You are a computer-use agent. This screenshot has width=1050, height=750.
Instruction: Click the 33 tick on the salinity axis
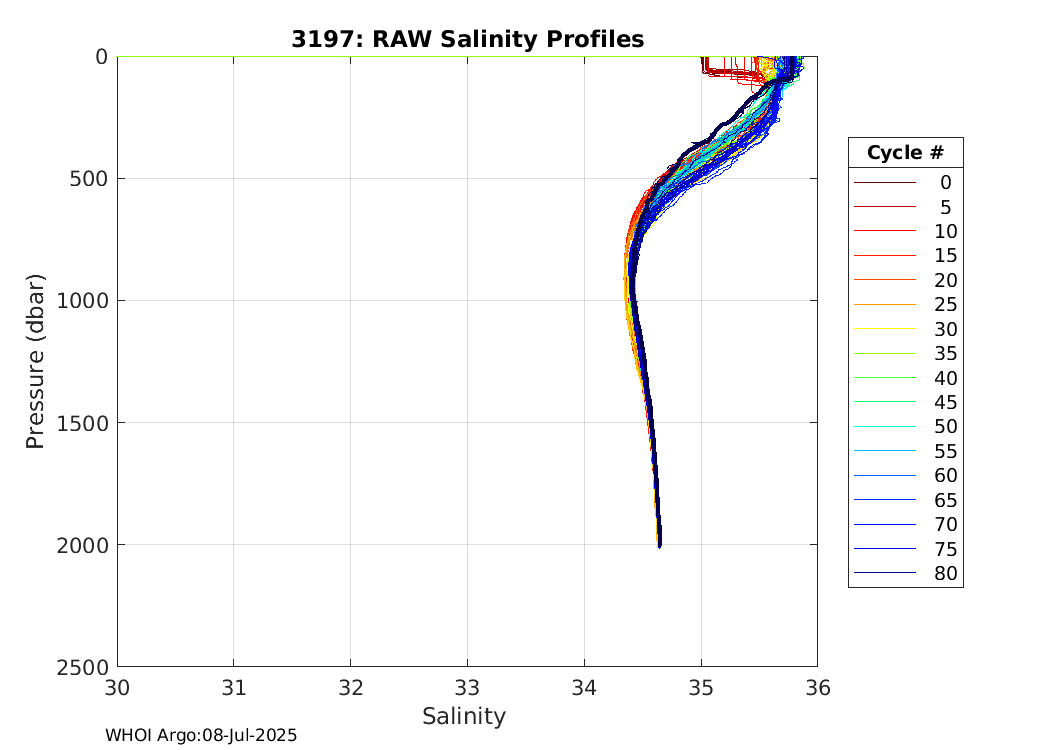467,688
